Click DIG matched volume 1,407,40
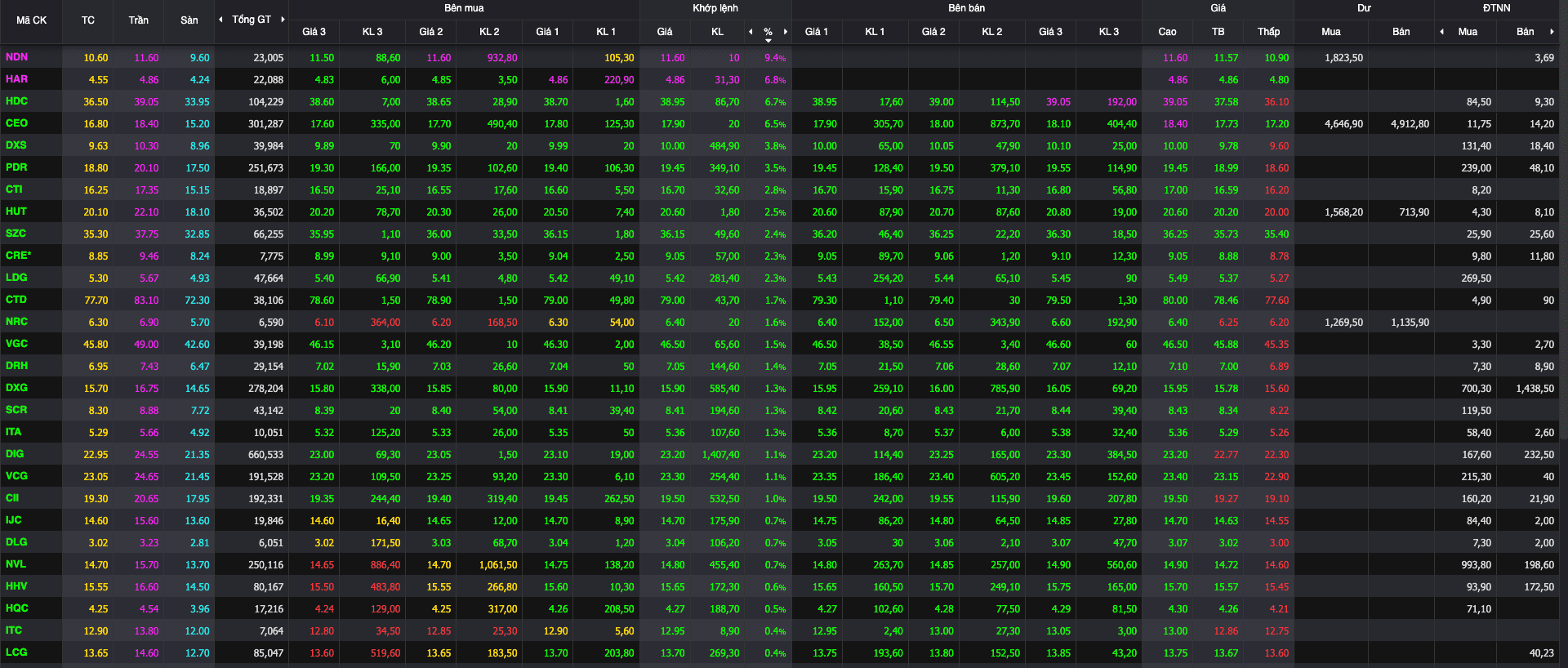This screenshot has height=668, width=1568. 721,455
